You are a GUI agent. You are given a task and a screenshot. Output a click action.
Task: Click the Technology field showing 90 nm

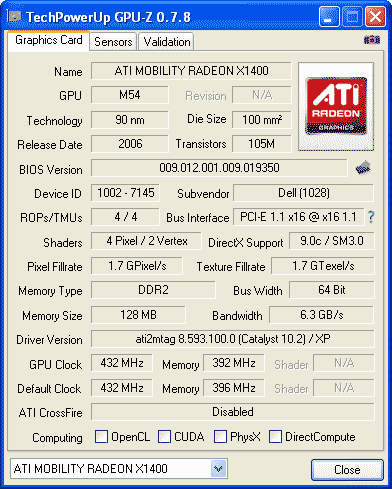coord(130,120)
